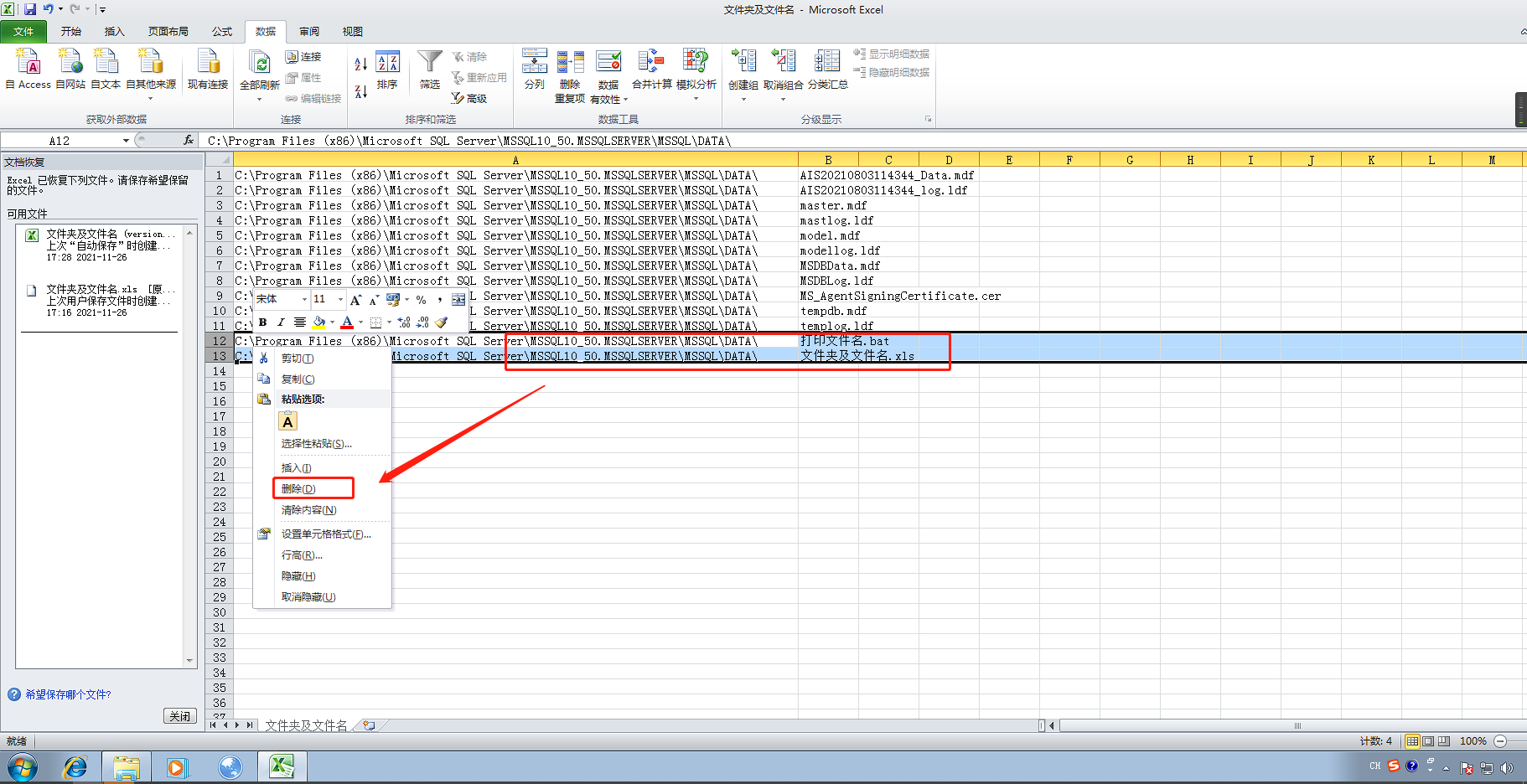Select the autosaved version file in recovery list
The image size is (1527, 784).
tap(101, 245)
